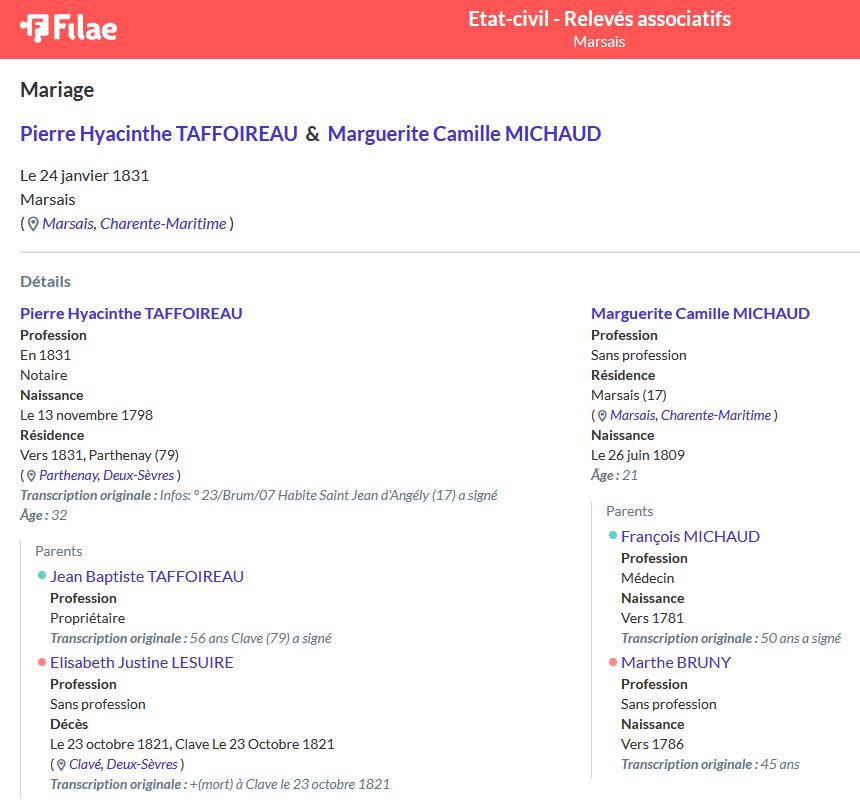This screenshot has width=860, height=808.
Task: Click the 'Marsais (17)' residence value
Action: (x=629, y=395)
